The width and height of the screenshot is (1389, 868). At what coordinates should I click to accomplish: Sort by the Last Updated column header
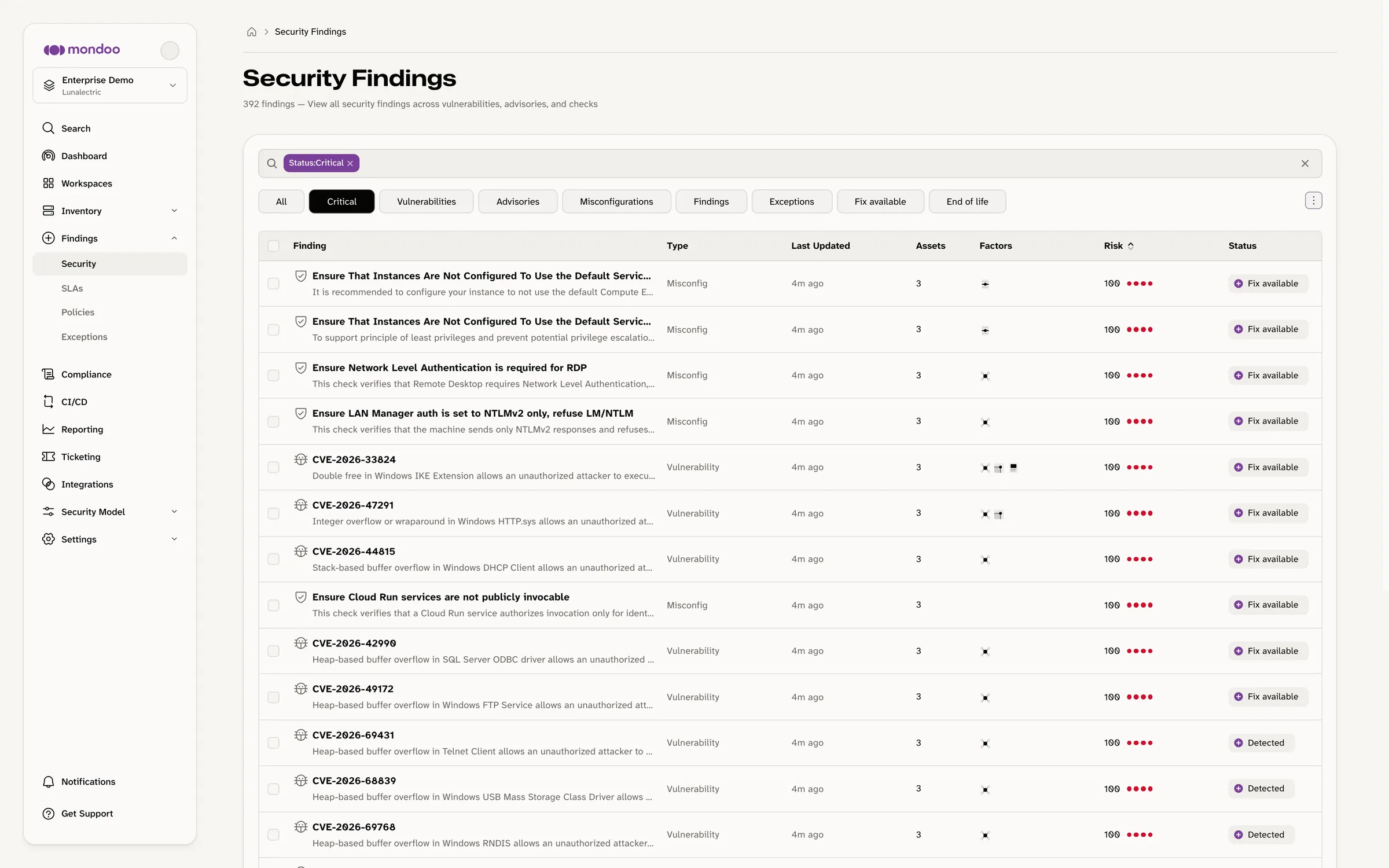[821, 246]
